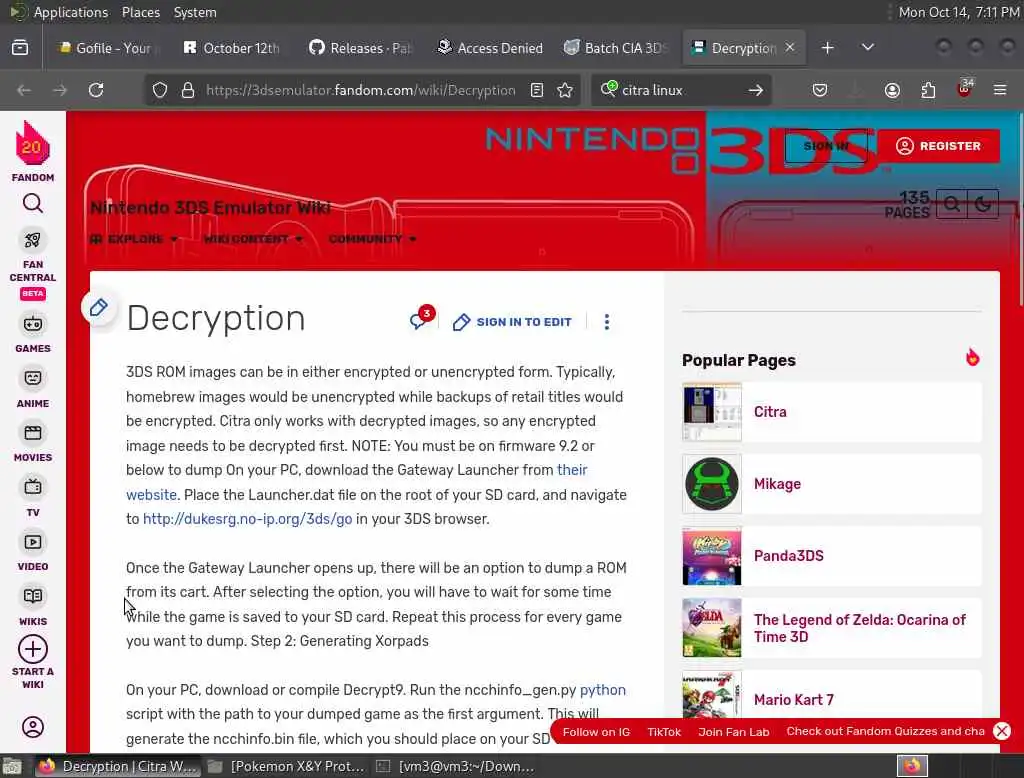Open the python link
Image resolution: width=1024 pixels, height=778 pixels.
[603, 690]
